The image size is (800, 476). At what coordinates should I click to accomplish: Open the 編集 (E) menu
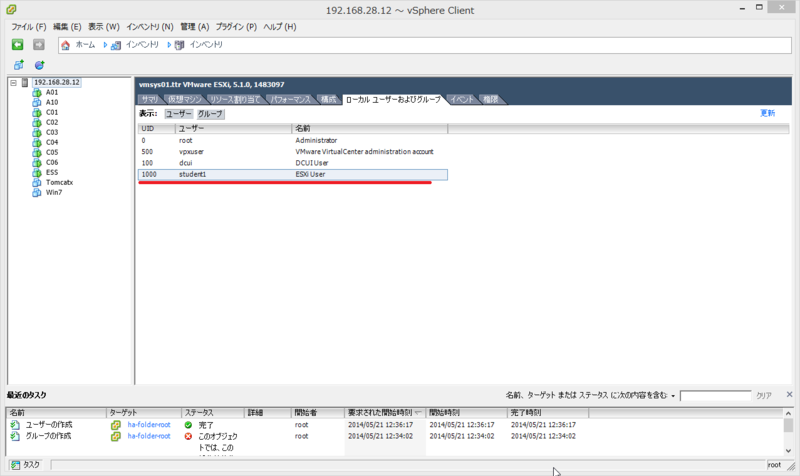tap(67, 27)
